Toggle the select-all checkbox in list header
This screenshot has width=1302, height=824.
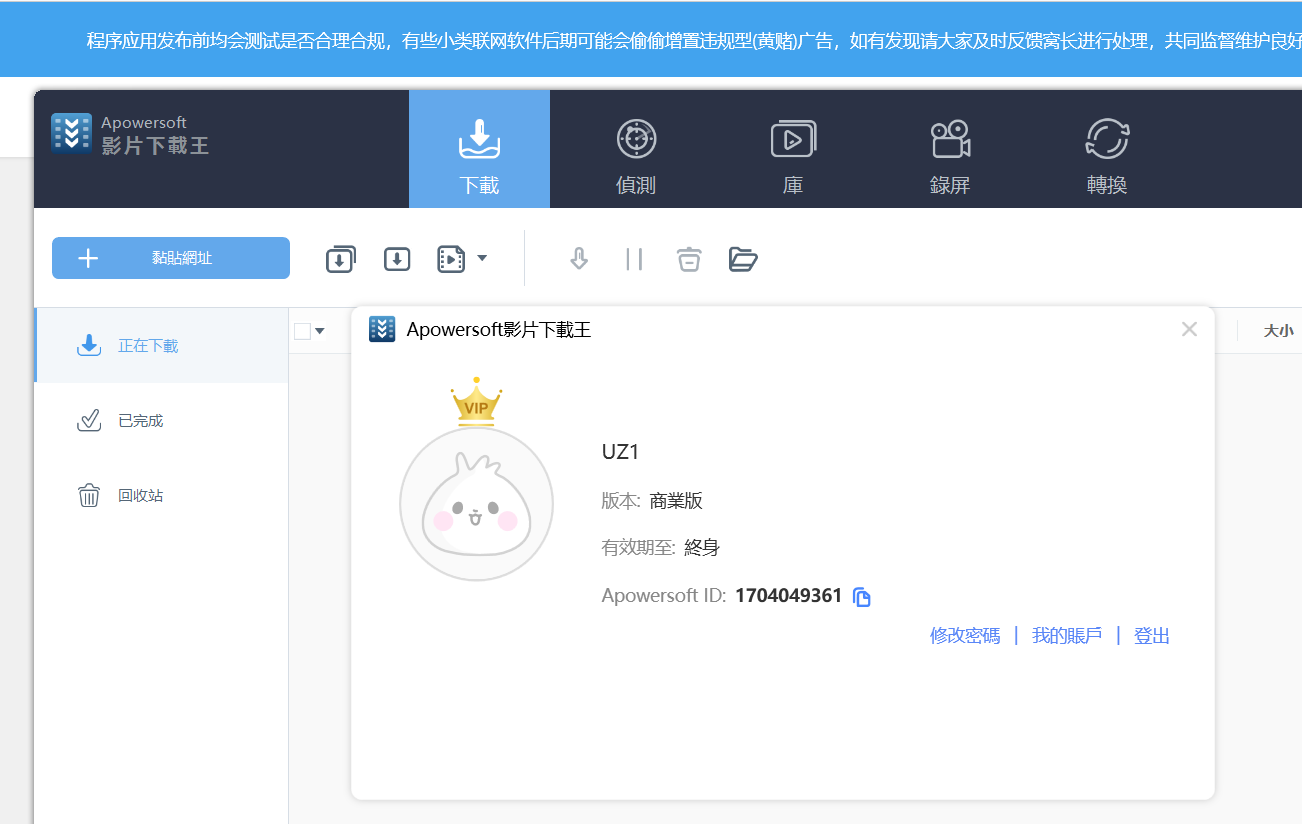coord(302,331)
